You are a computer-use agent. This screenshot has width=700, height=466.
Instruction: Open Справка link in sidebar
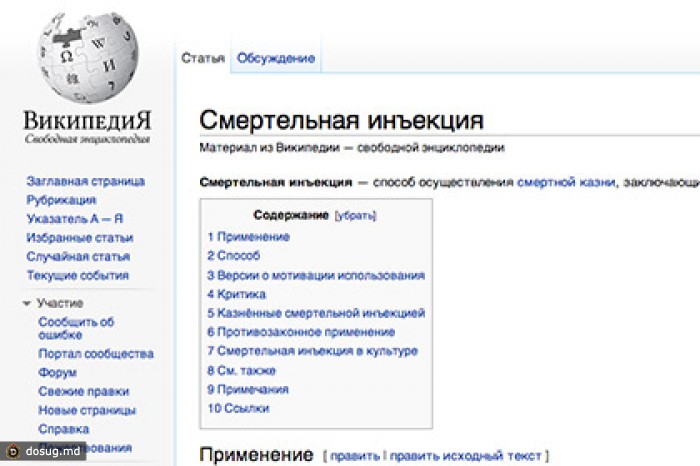[64, 429]
